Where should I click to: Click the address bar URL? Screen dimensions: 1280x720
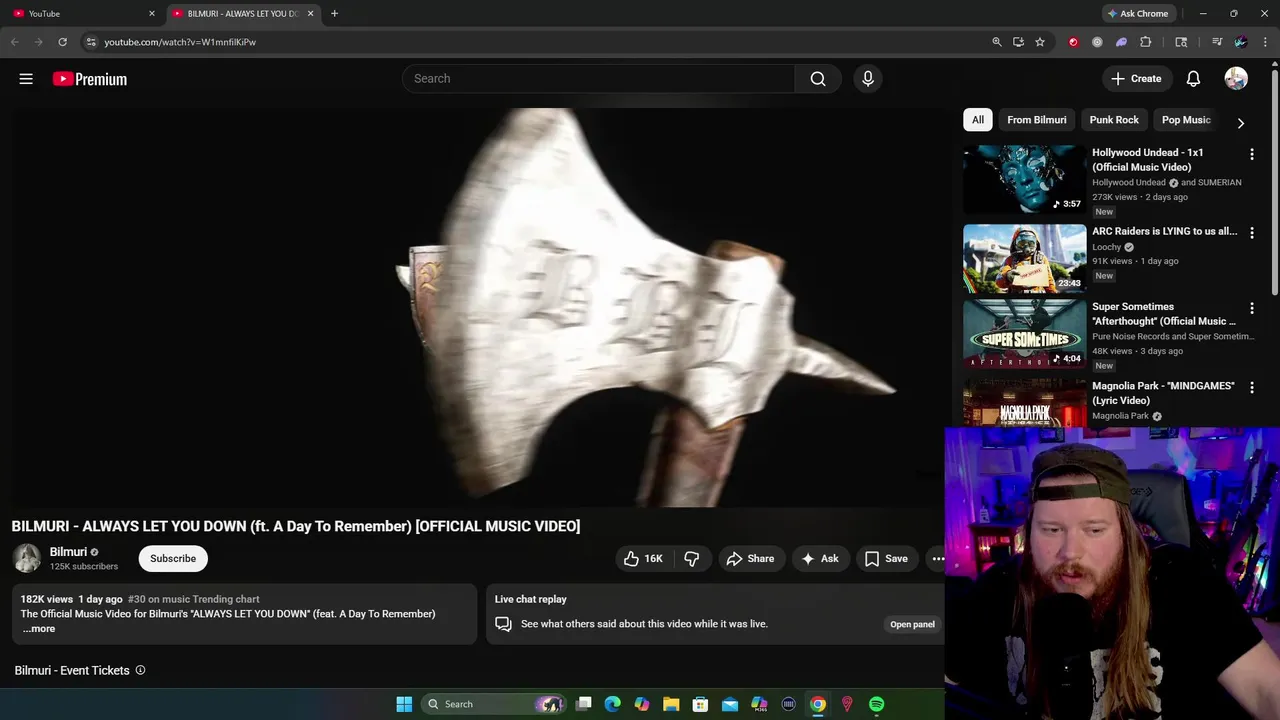click(180, 42)
